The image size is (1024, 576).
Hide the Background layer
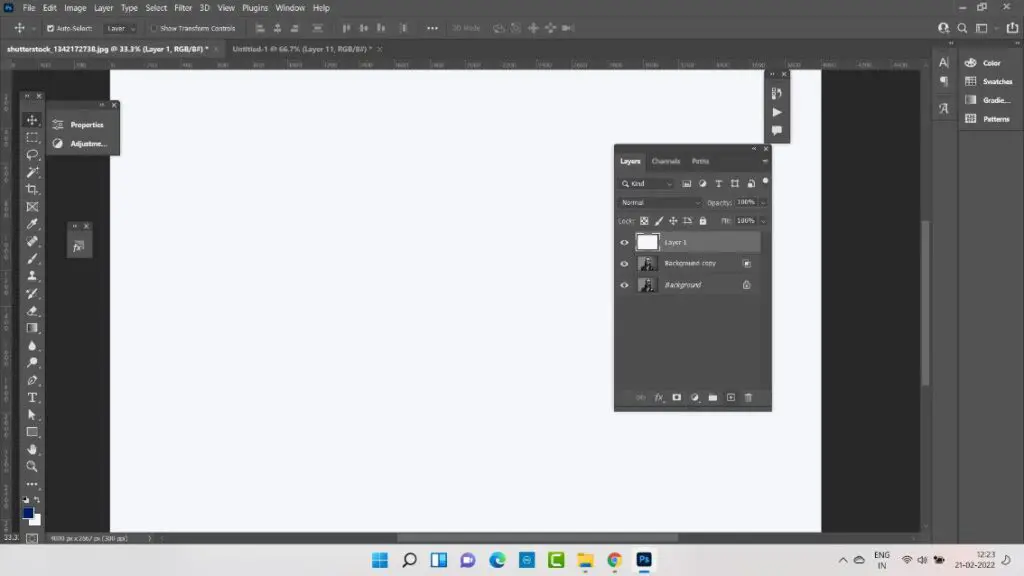[624, 285]
